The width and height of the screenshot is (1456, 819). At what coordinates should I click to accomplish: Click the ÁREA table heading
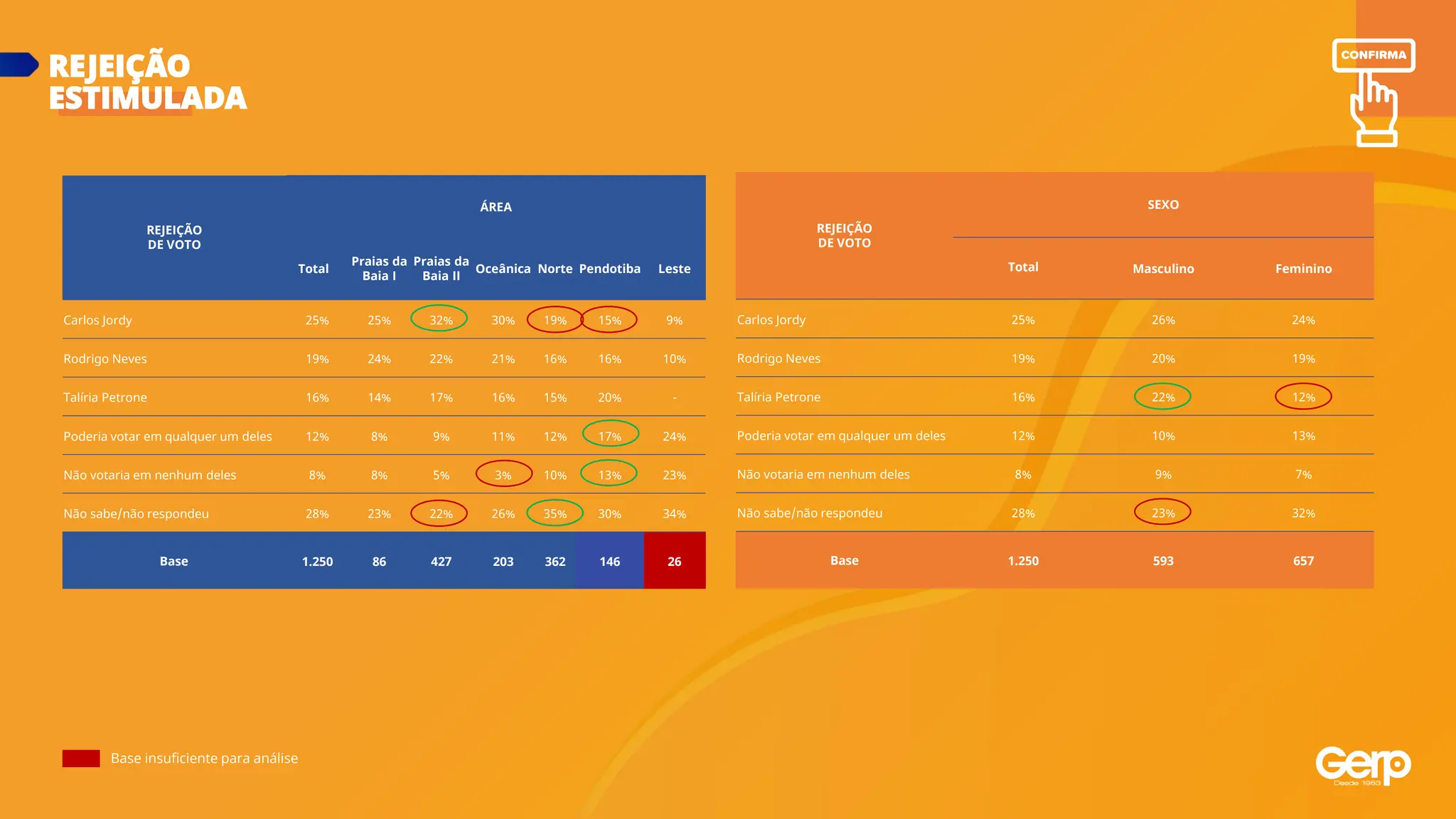coord(496,207)
